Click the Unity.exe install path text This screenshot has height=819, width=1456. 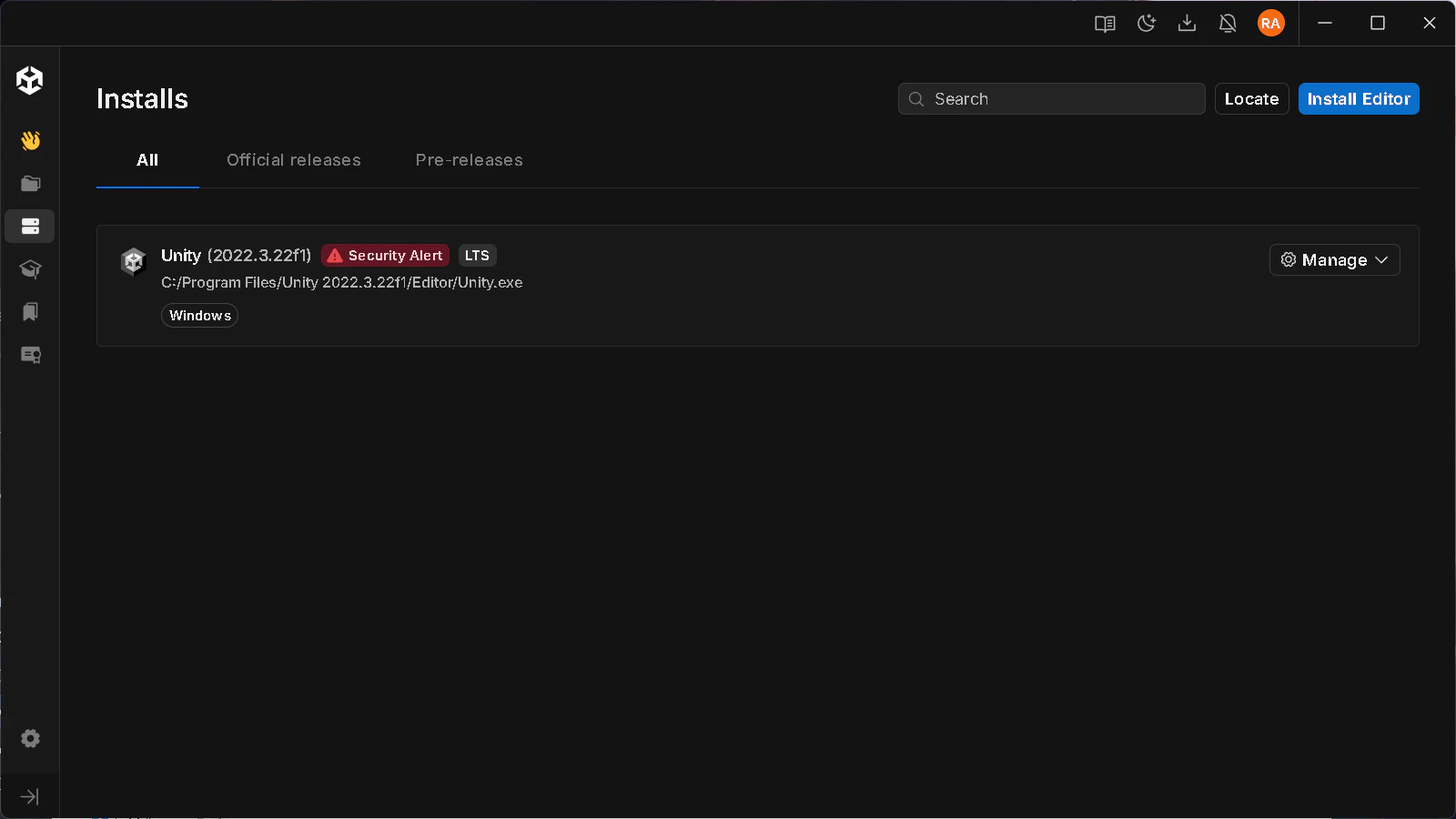342,283
